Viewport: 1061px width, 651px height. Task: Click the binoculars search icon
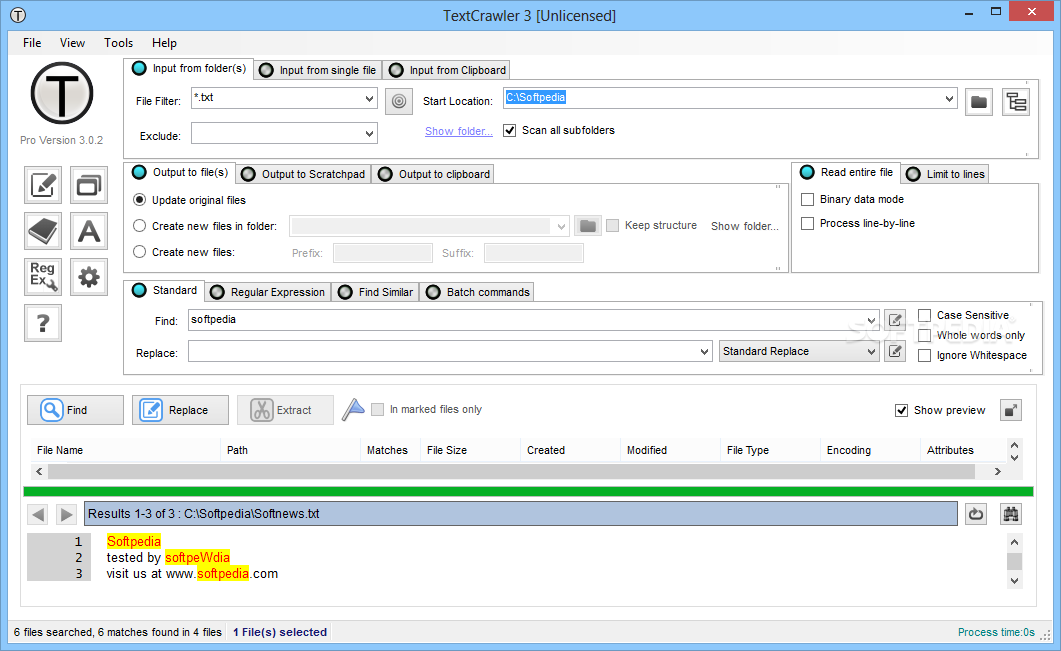click(1011, 514)
